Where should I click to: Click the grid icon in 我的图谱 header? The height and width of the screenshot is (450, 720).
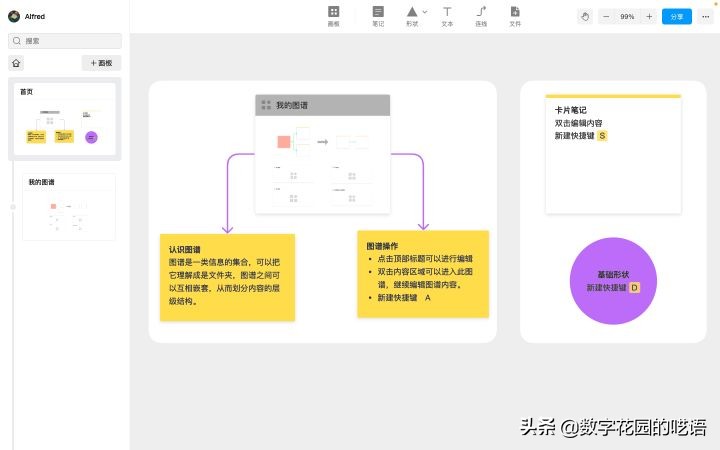[x=266, y=105]
